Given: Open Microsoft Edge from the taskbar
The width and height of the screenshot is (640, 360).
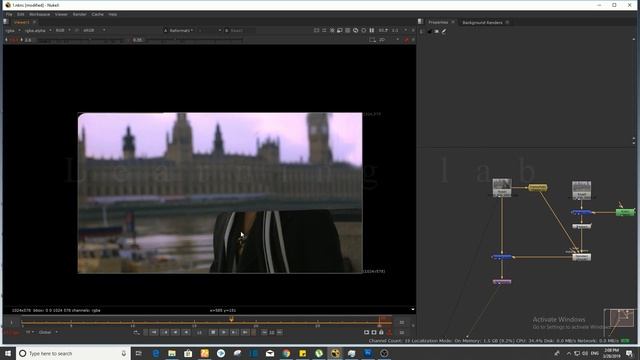Looking at the screenshot, I should [156, 353].
